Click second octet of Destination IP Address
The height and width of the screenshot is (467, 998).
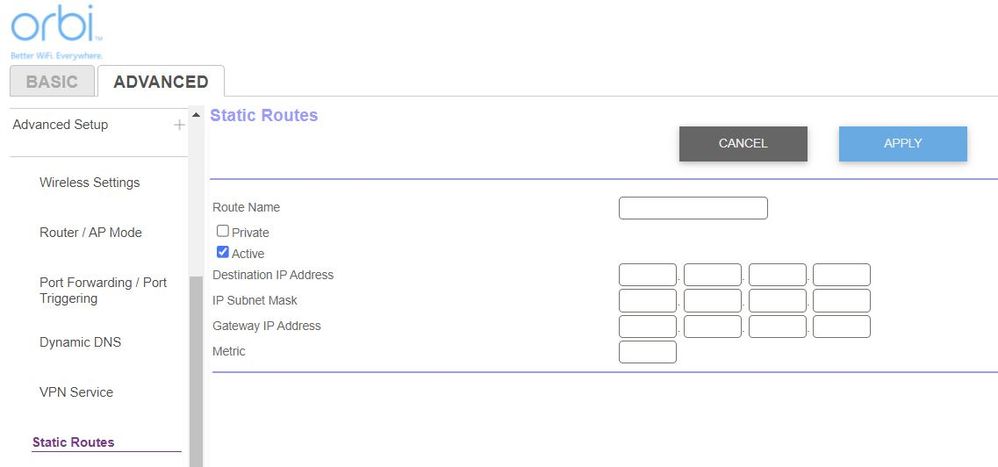[x=712, y=275]
